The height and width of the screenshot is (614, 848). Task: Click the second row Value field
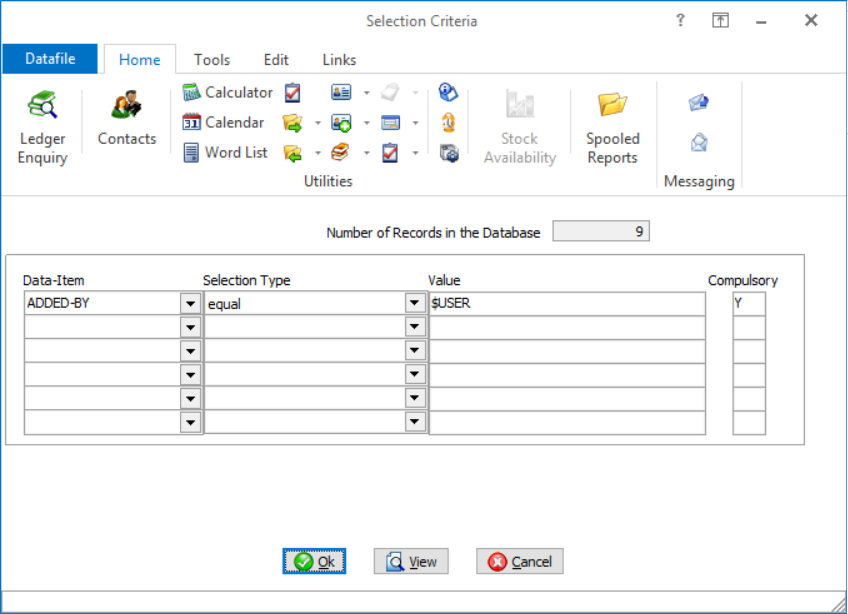(567, 327)
